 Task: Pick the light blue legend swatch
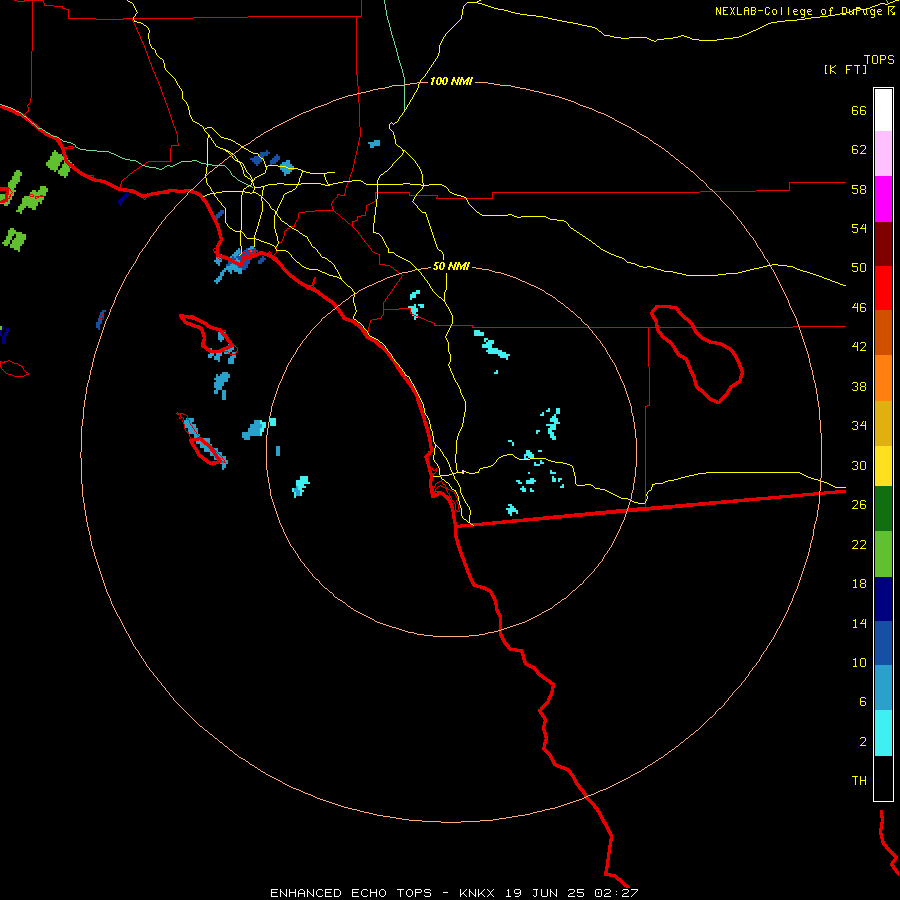tap(883, 687)
